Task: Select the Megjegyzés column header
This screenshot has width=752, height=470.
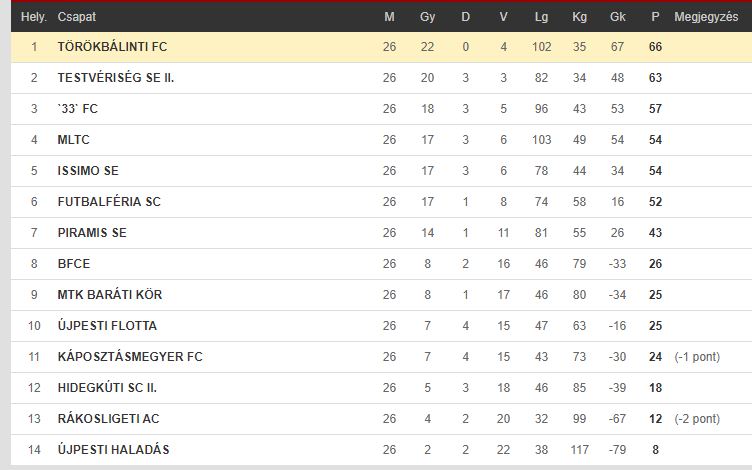Action: coord(706,17)
